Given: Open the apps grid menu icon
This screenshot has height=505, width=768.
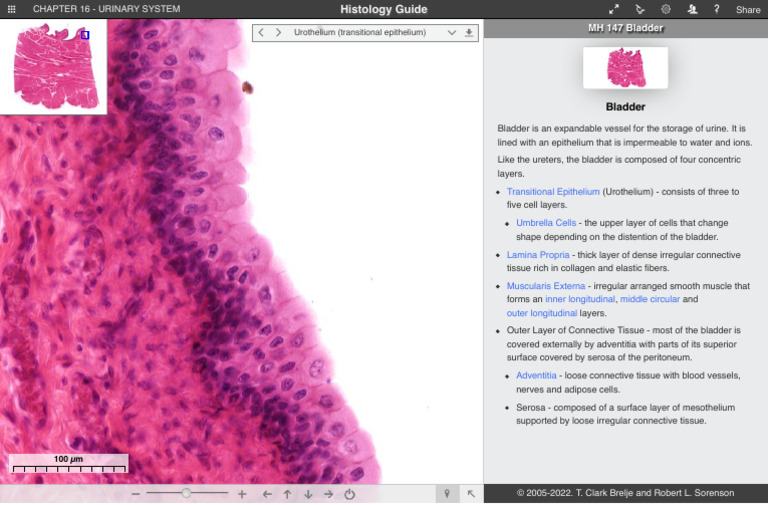Looking at the screenshot, I should pos(12,9).
